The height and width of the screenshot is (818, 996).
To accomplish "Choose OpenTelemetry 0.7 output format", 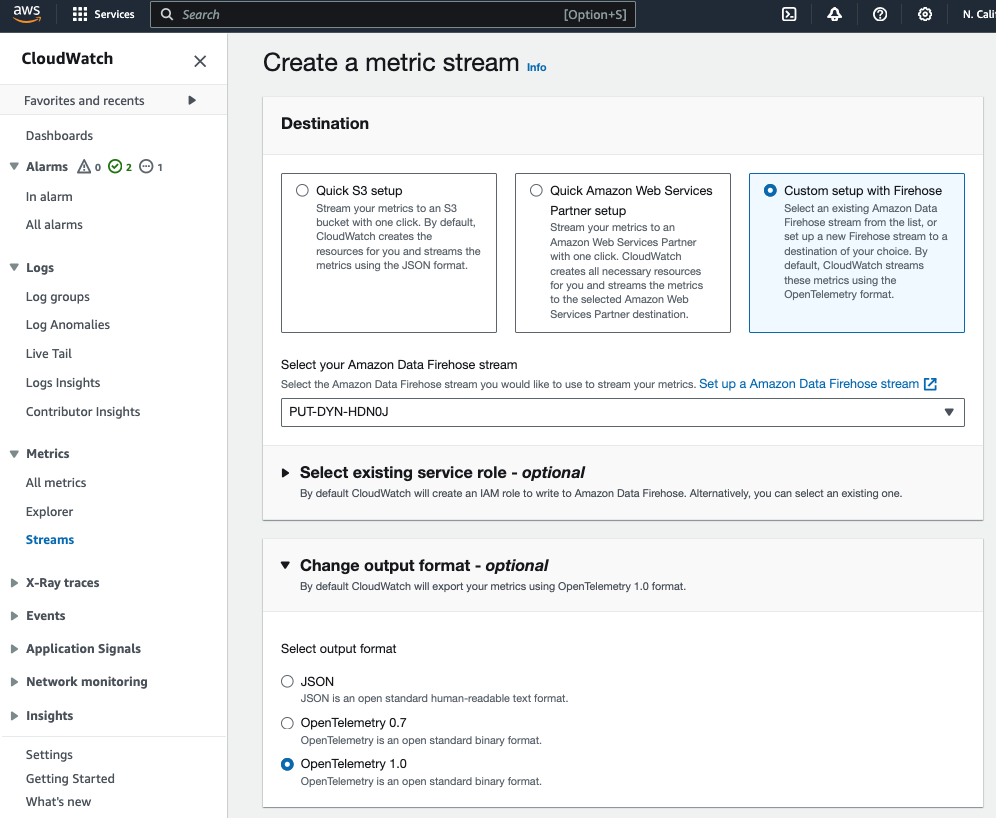I will [x=287, y=723].
